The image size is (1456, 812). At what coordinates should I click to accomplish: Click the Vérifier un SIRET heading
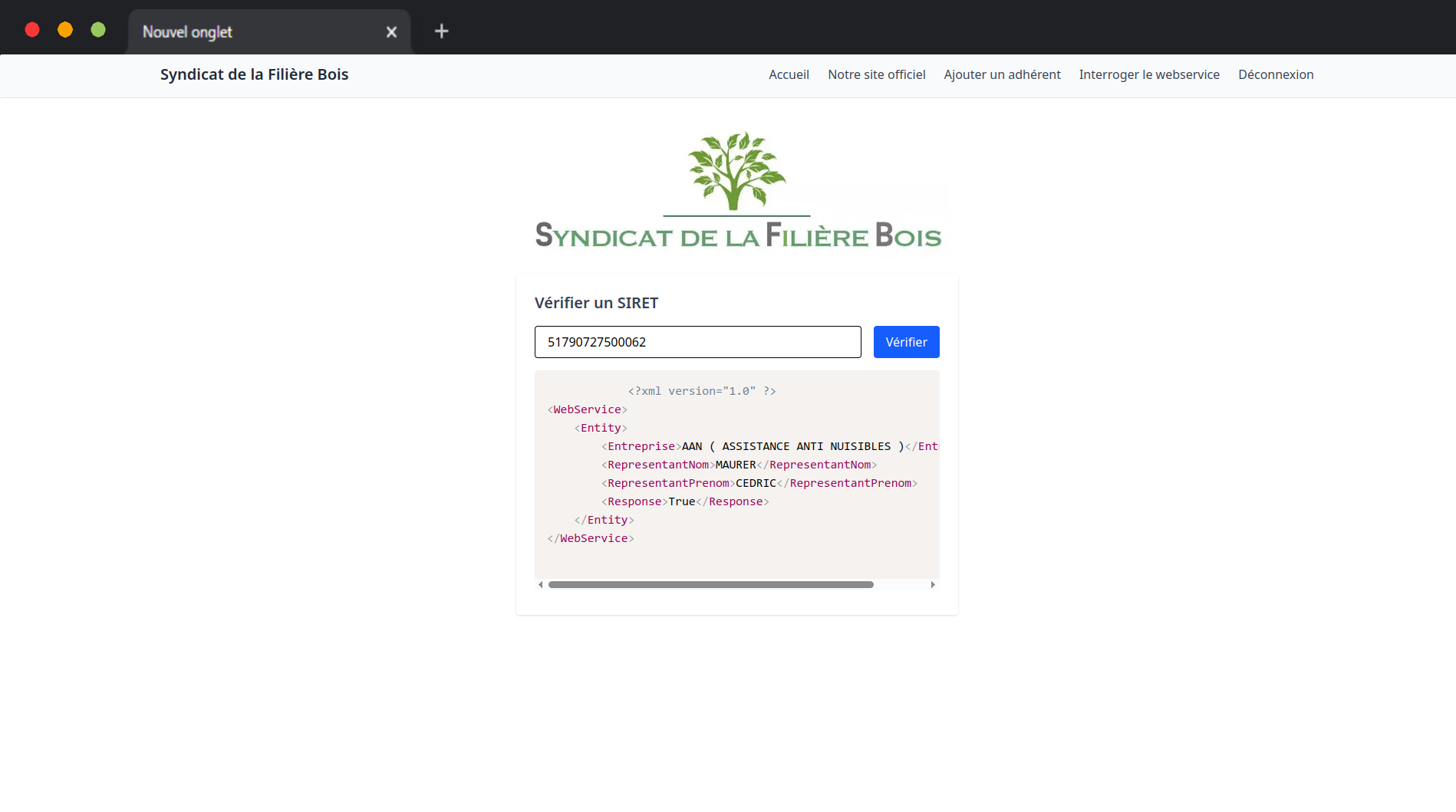point(596,303)
